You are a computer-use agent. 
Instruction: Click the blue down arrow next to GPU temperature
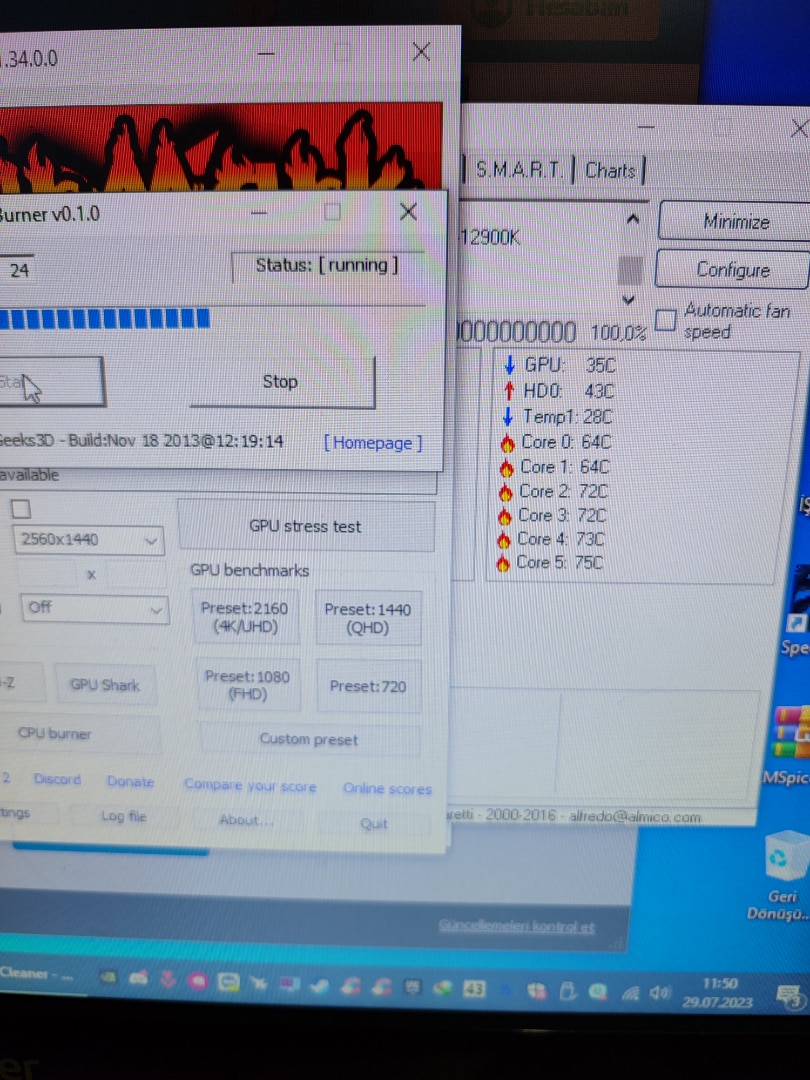click(x=510, y=366)
